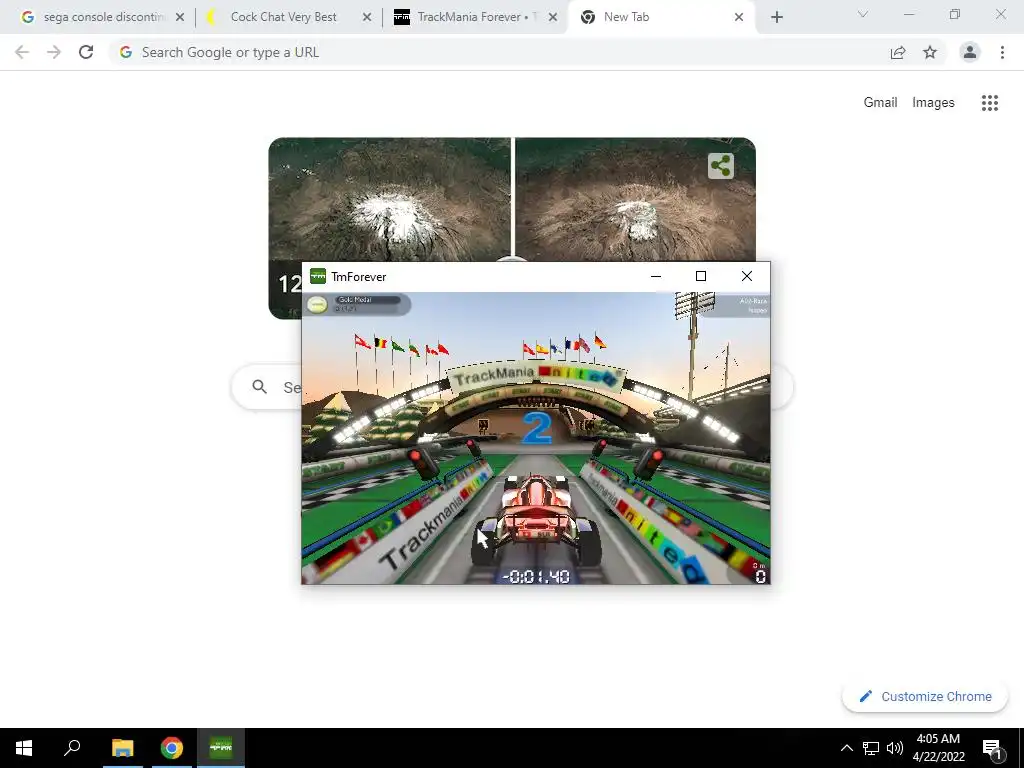Go back with the browser back arrow

[x=22, y=52]
